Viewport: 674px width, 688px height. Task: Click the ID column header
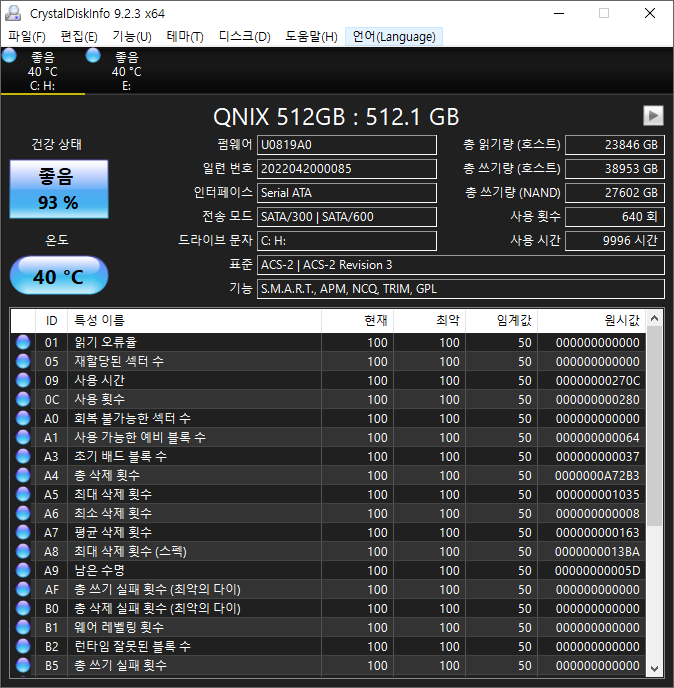(51, 321)
